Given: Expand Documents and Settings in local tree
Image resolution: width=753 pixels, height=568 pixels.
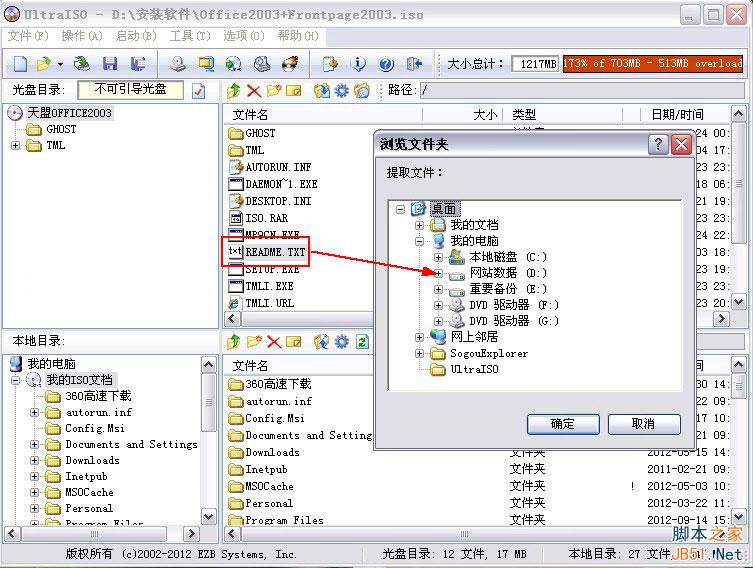Looking at the screenshot, I should 34,444.
